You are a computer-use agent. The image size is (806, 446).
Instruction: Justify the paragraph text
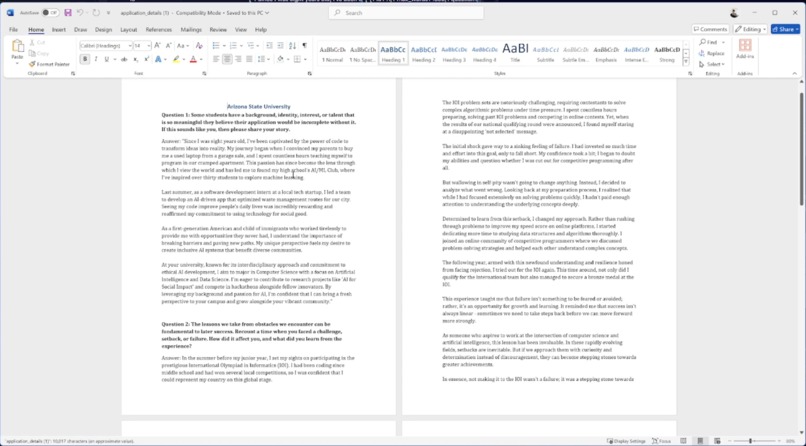pyautogui.click(x=249, y=60)
